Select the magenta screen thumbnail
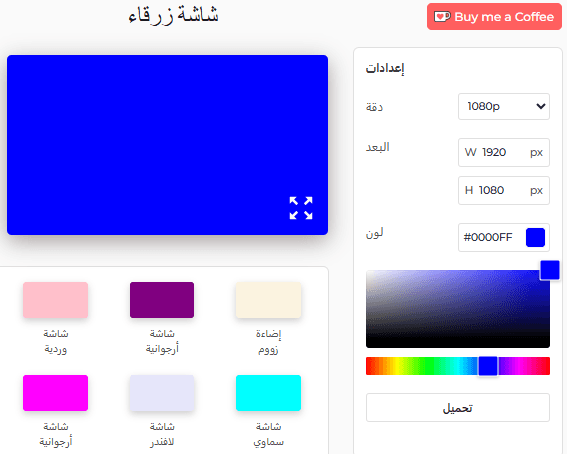This screenshot has width=567, height=454. click(x=55, y=393)
